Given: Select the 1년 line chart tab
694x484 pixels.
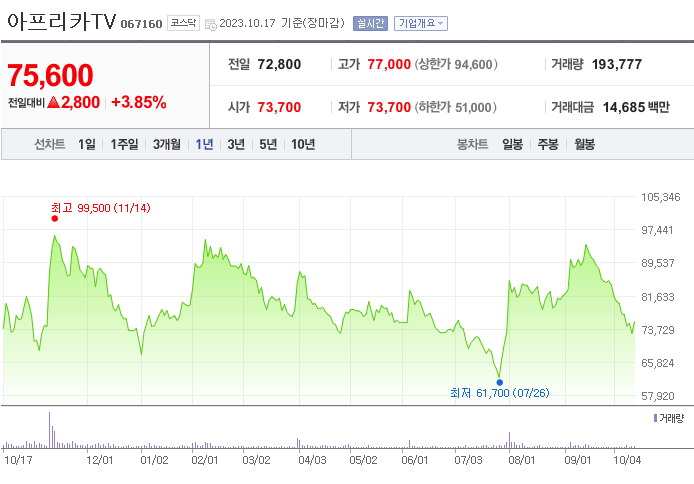Looking at the screenshot, I should (204, 144).
